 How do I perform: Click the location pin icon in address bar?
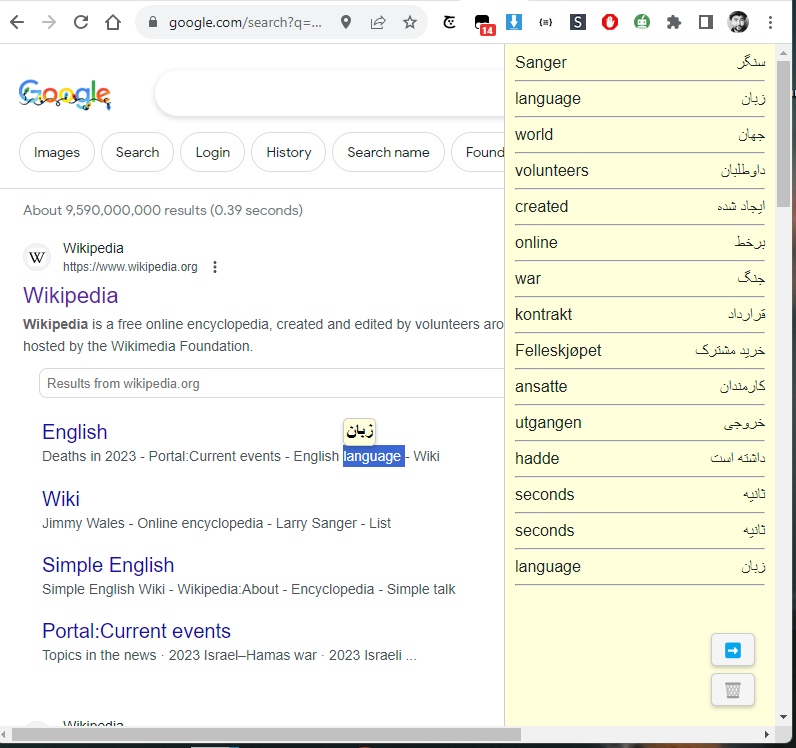[346, 22]
